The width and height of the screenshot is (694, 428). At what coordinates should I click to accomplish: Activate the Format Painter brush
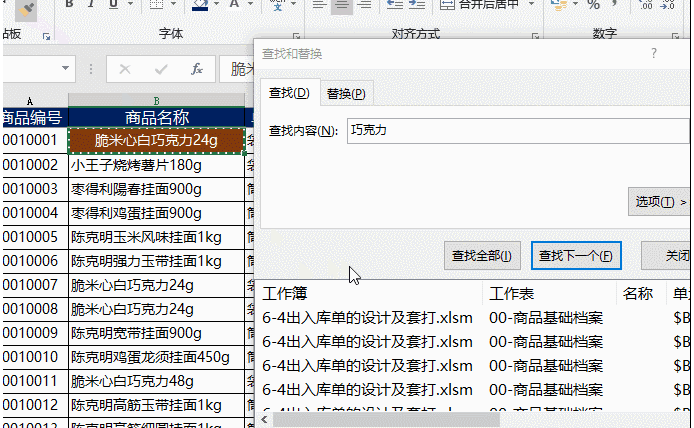tap(26, 9)
